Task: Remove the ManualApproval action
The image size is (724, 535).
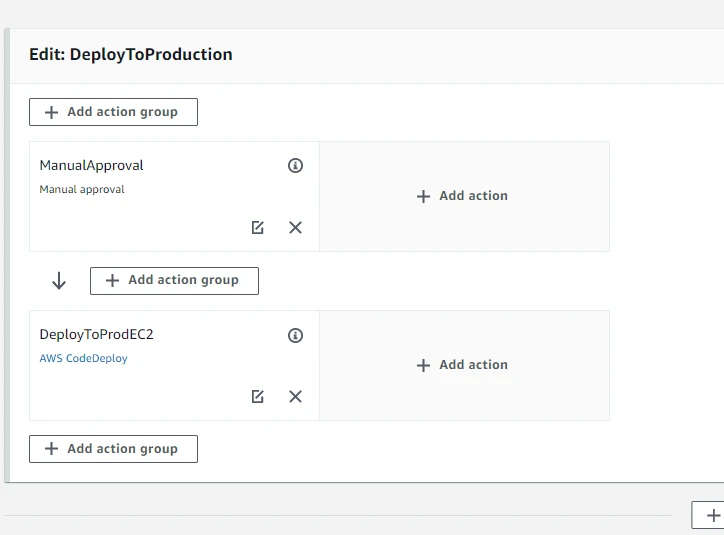Action: point(295,227)
